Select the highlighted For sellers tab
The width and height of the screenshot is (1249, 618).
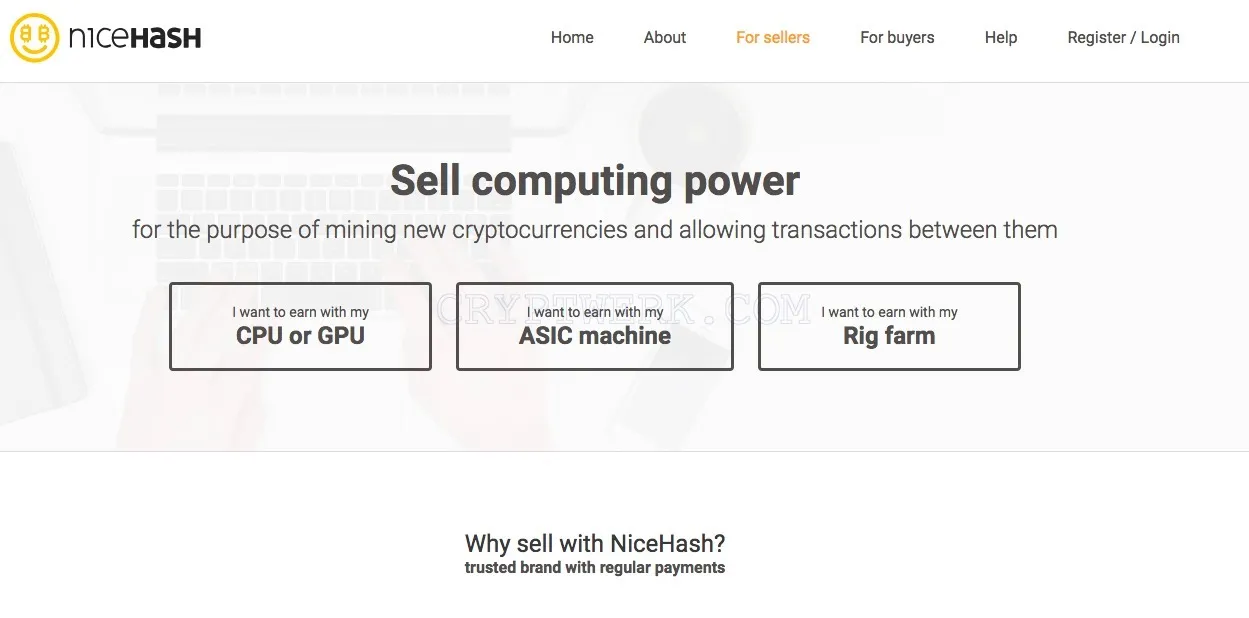tap(773, 38)
